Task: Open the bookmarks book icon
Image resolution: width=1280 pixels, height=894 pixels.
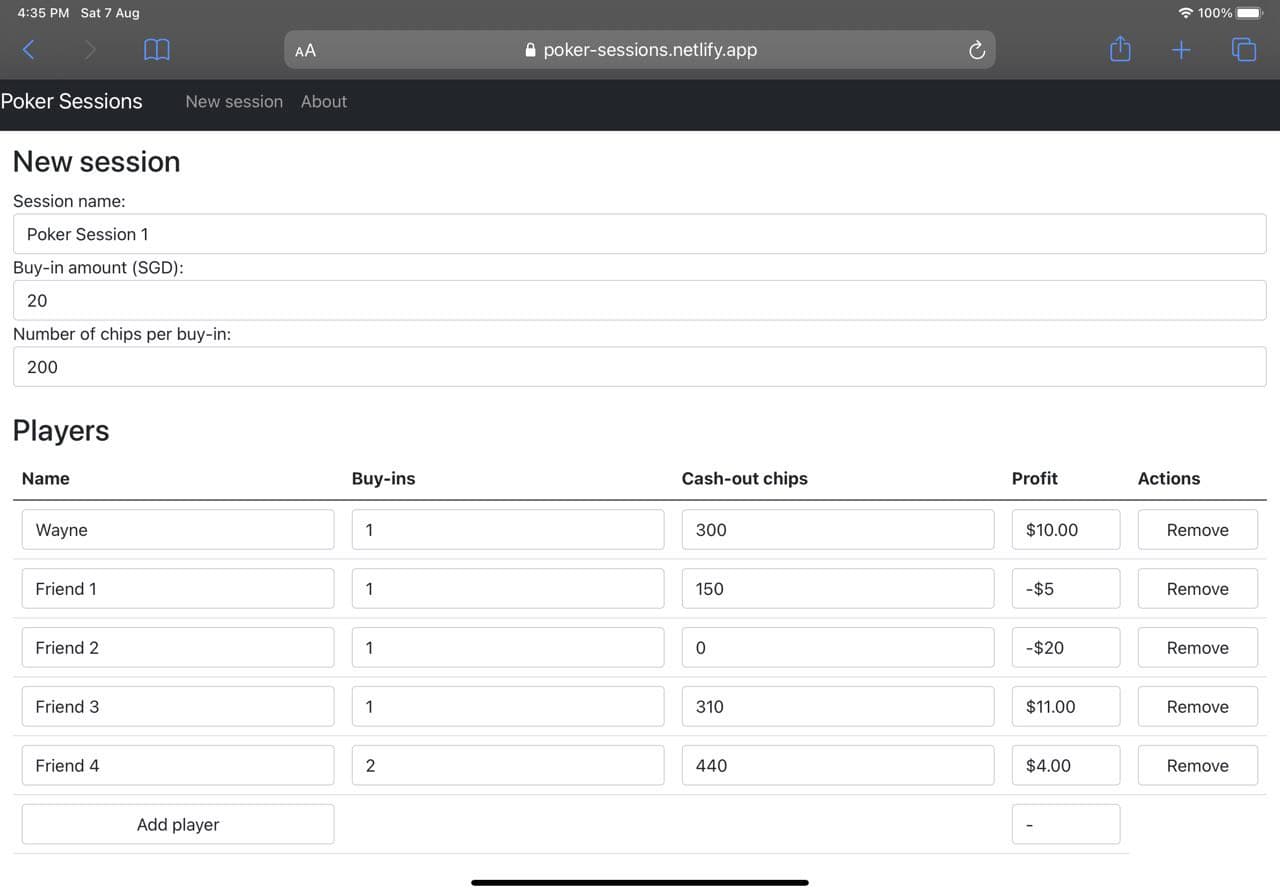Action: point(157,50)
